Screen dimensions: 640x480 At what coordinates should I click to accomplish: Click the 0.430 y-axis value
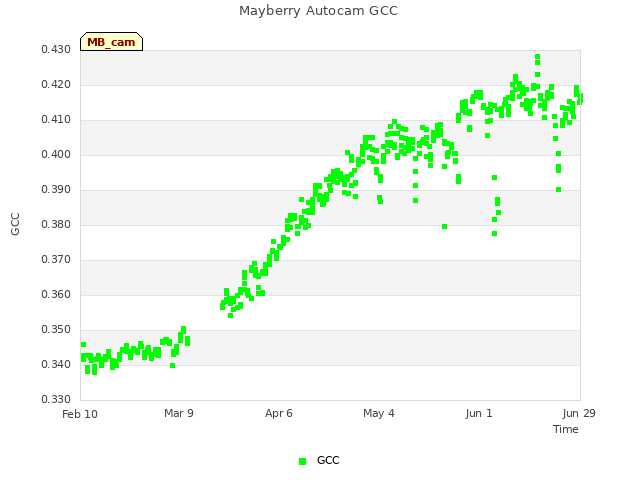(56, 50)
